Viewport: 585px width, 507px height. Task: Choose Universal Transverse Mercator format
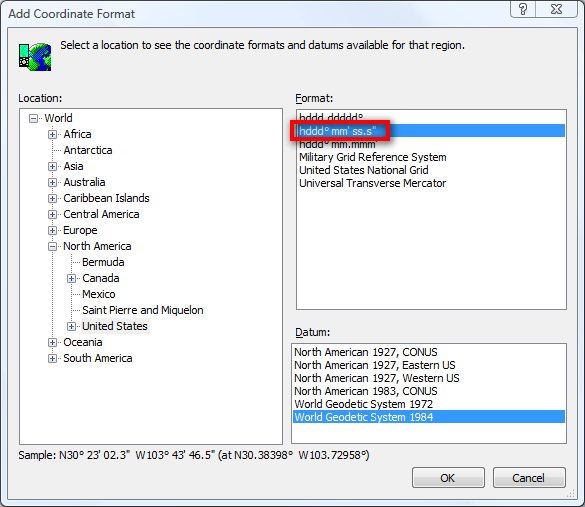click(372, 183)
